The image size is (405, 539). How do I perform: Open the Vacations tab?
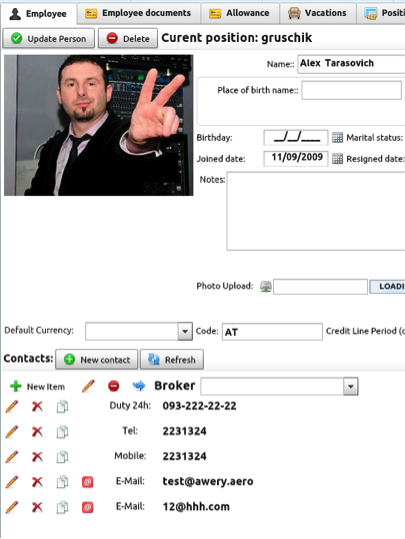[x=318, y=13]
